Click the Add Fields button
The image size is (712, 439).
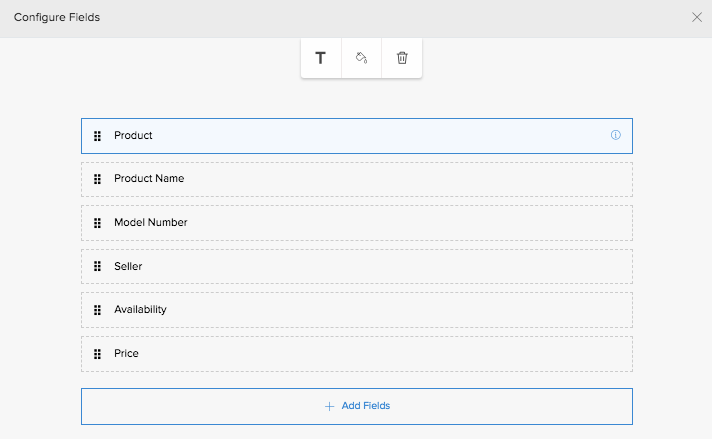tap(357, 406)
